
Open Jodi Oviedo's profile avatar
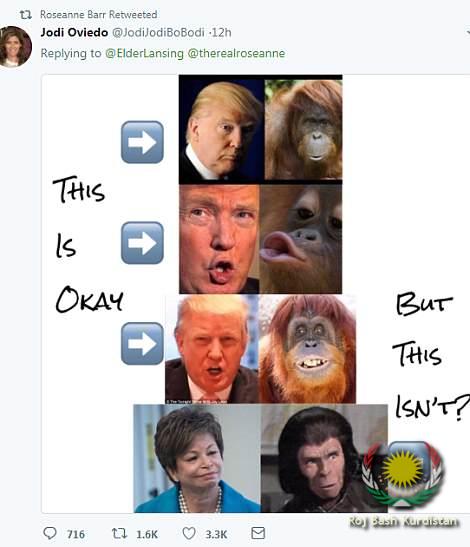(x=15, y=46)
